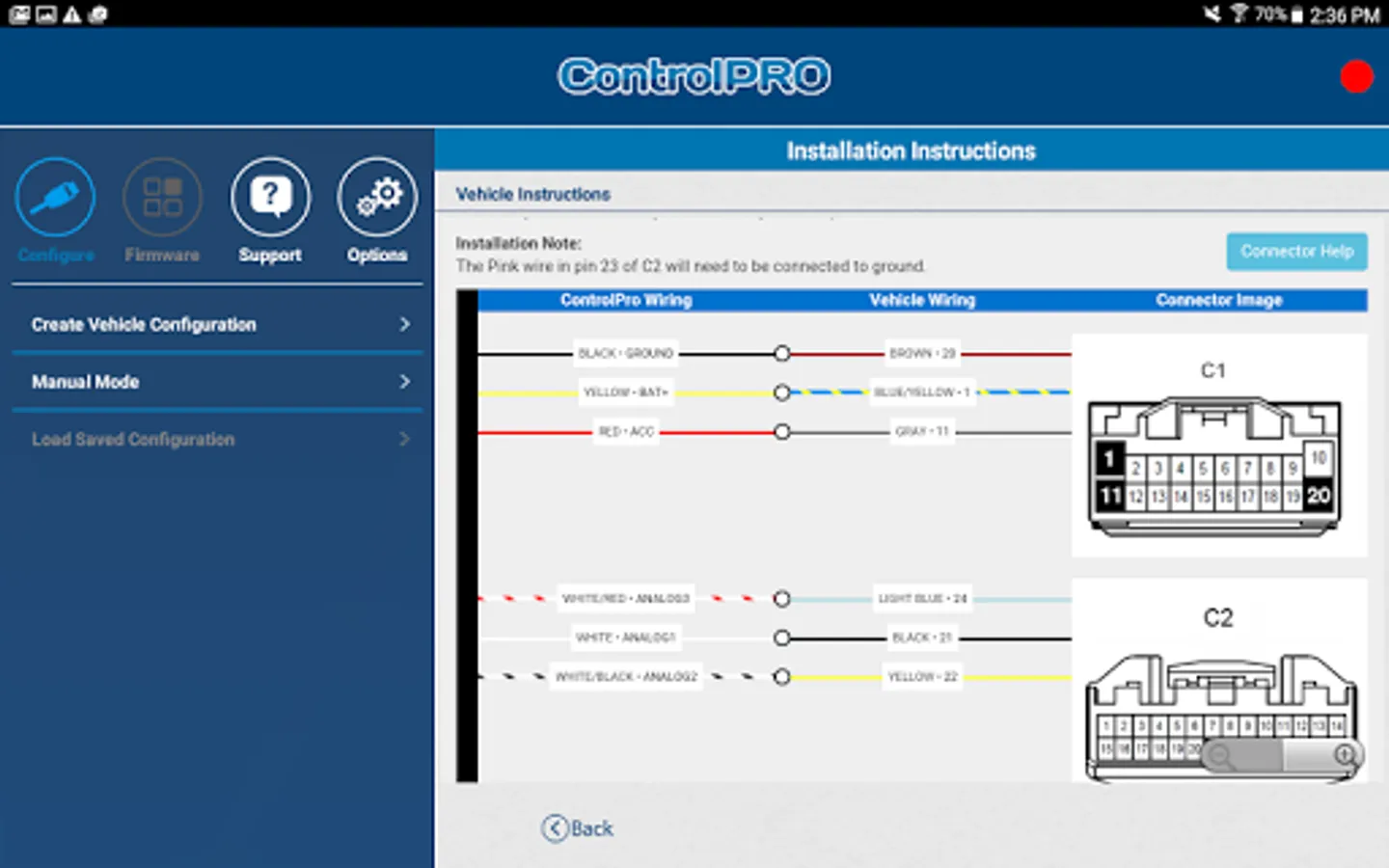Tap the WiFi status bar icon
1389x868 pixels.
pos(1239,14)
